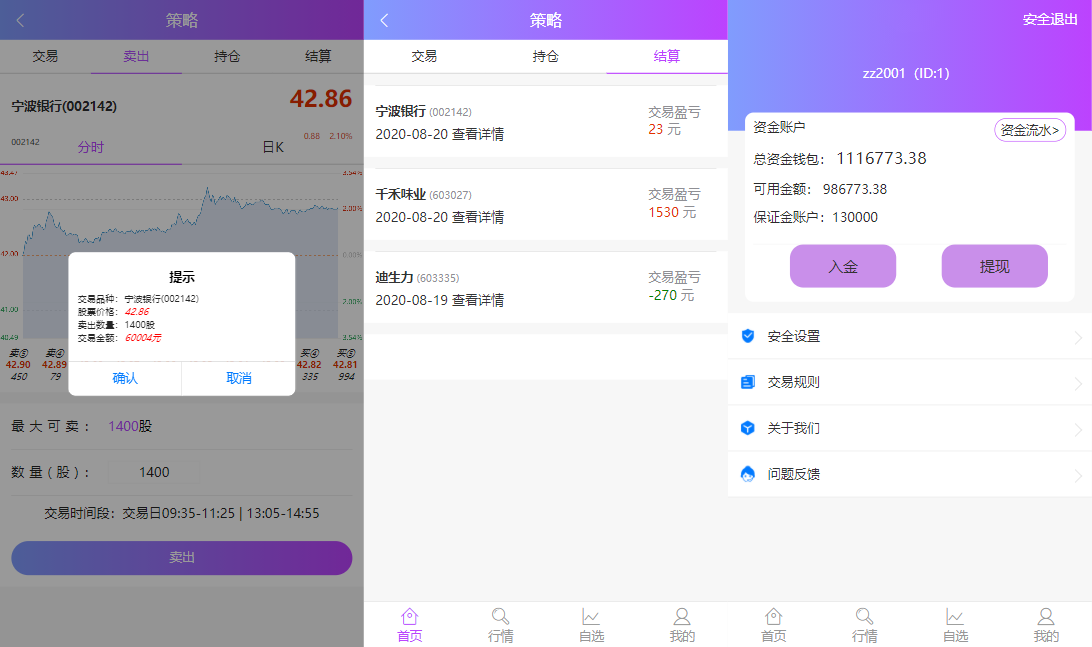Switch to 持仓 tab in left panel
Screen dimensions: 1092x647
pyautogui.click(x=227, y=56)
